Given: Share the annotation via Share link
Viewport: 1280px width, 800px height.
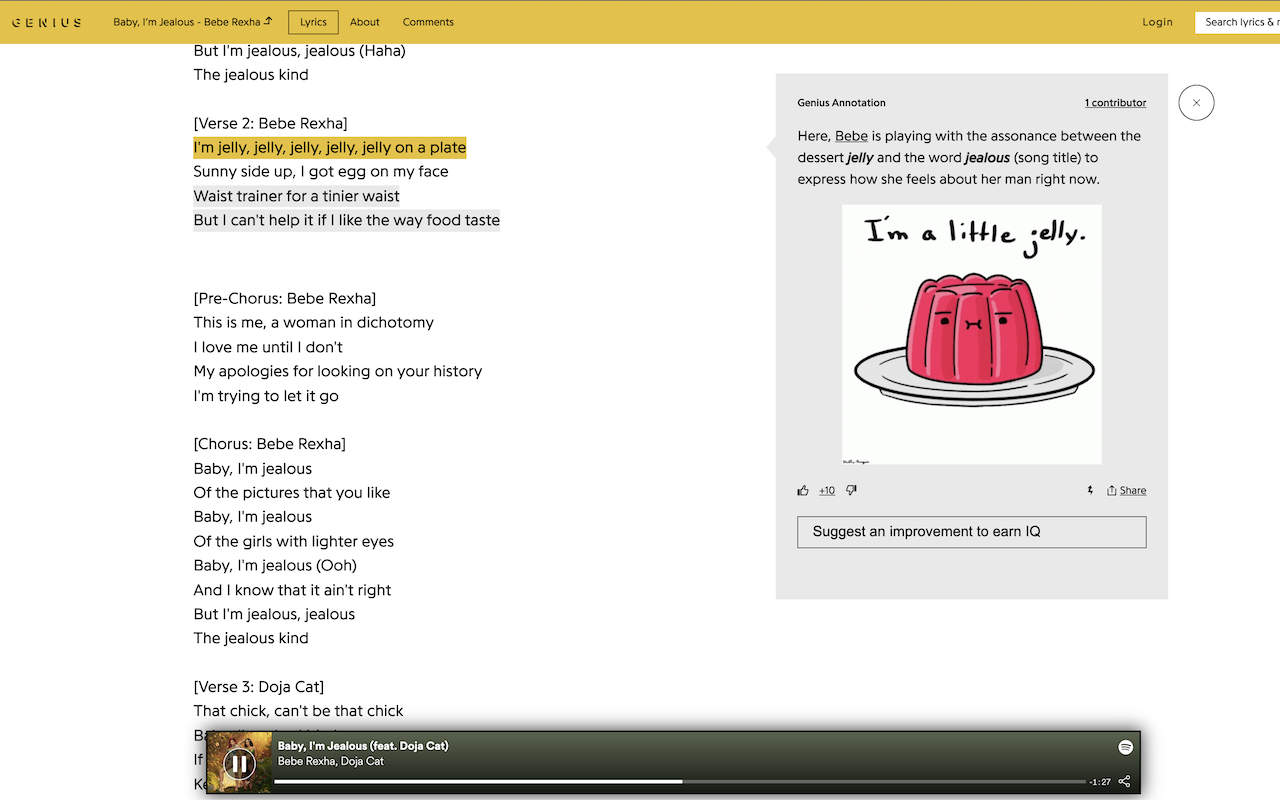Looking at the screenshot, I should click(1127, 490).
